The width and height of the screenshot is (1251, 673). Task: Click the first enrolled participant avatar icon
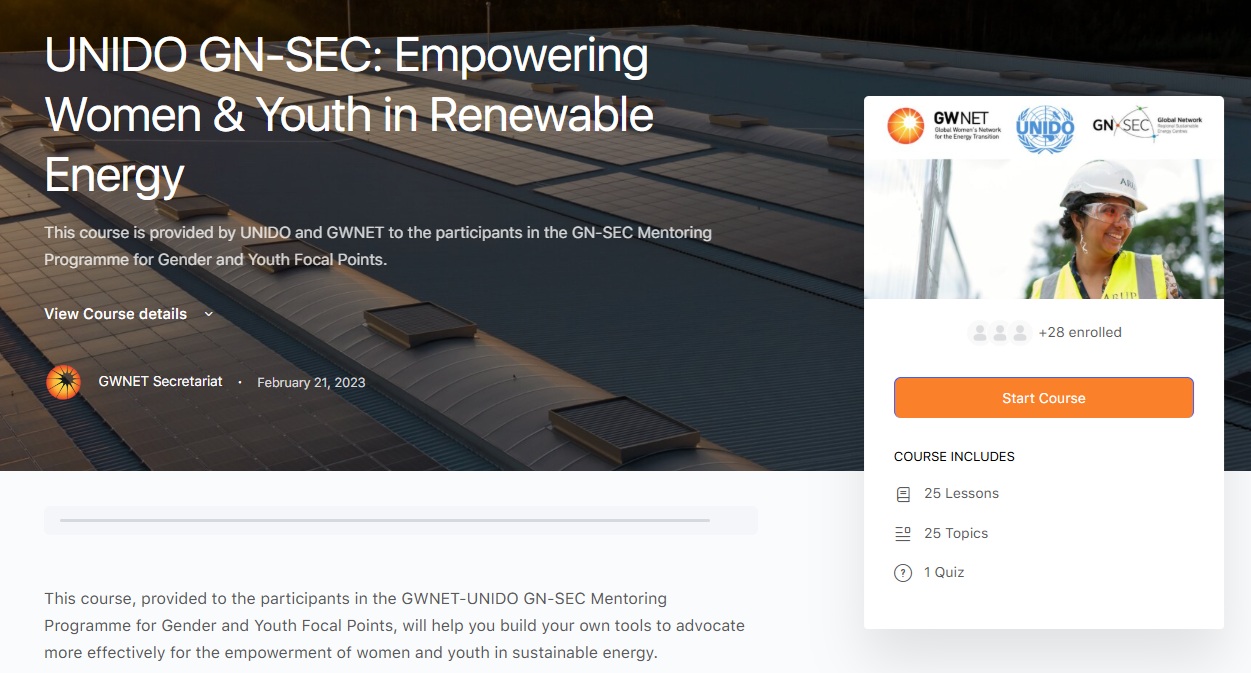(x=977, y=332)
